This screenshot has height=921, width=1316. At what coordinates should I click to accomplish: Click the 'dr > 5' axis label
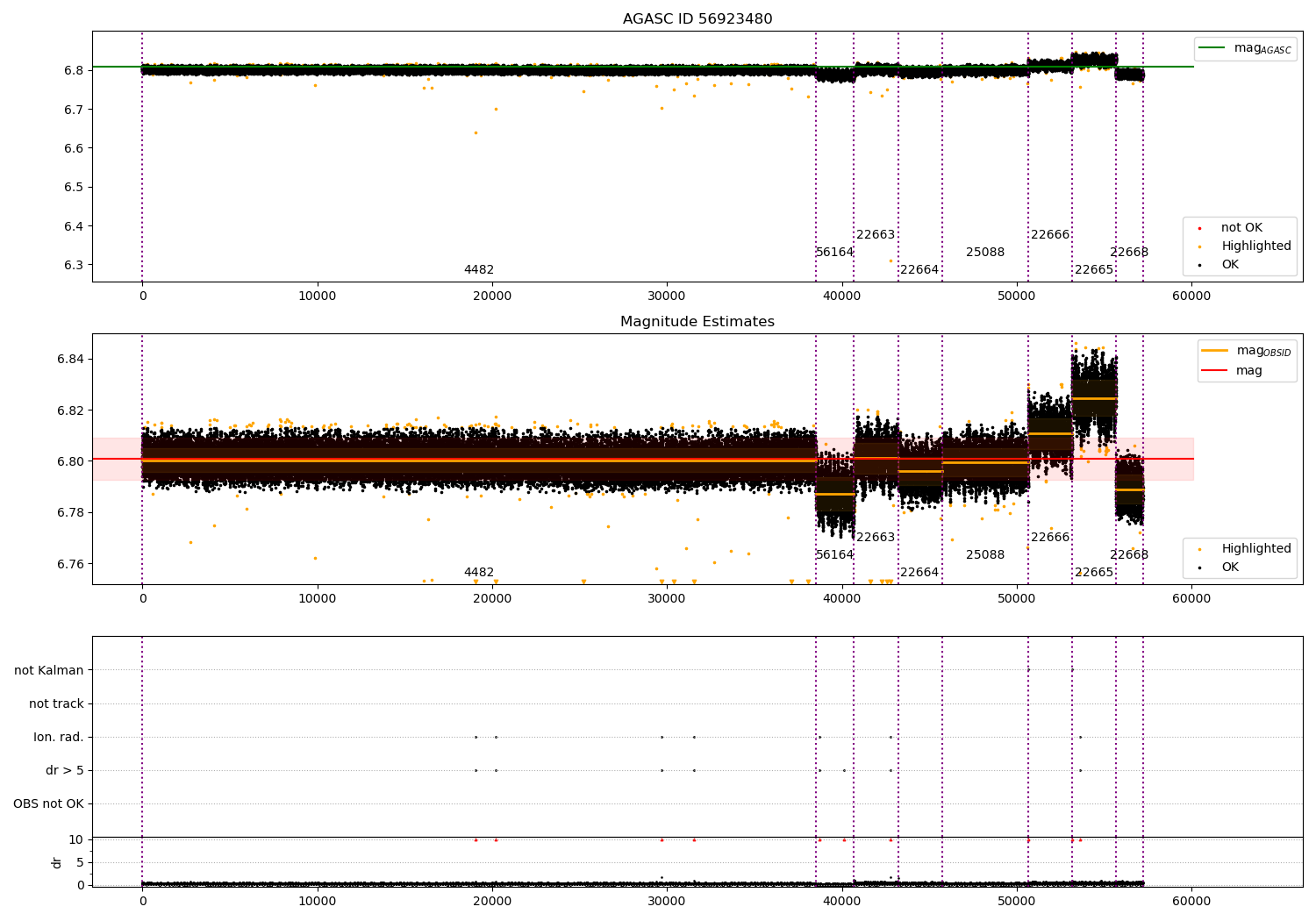(65, 771)
